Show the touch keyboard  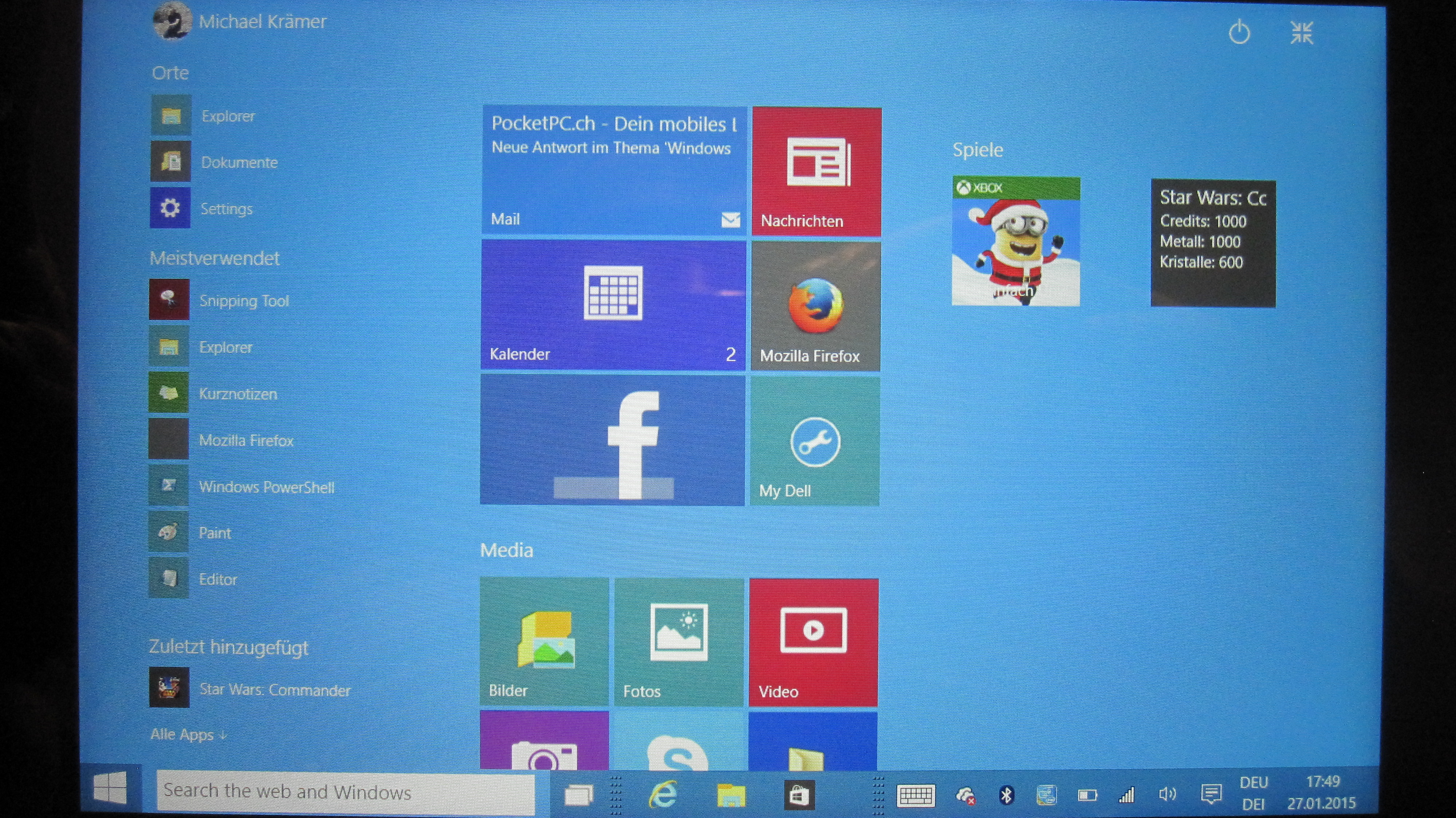click(916, 796)
